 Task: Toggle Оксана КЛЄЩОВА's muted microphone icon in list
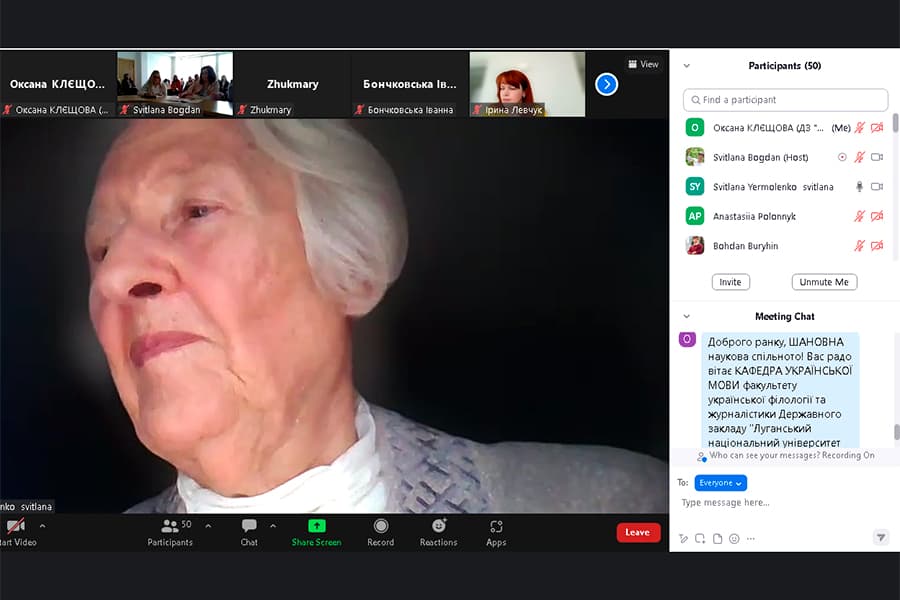(x=859, y=127)
